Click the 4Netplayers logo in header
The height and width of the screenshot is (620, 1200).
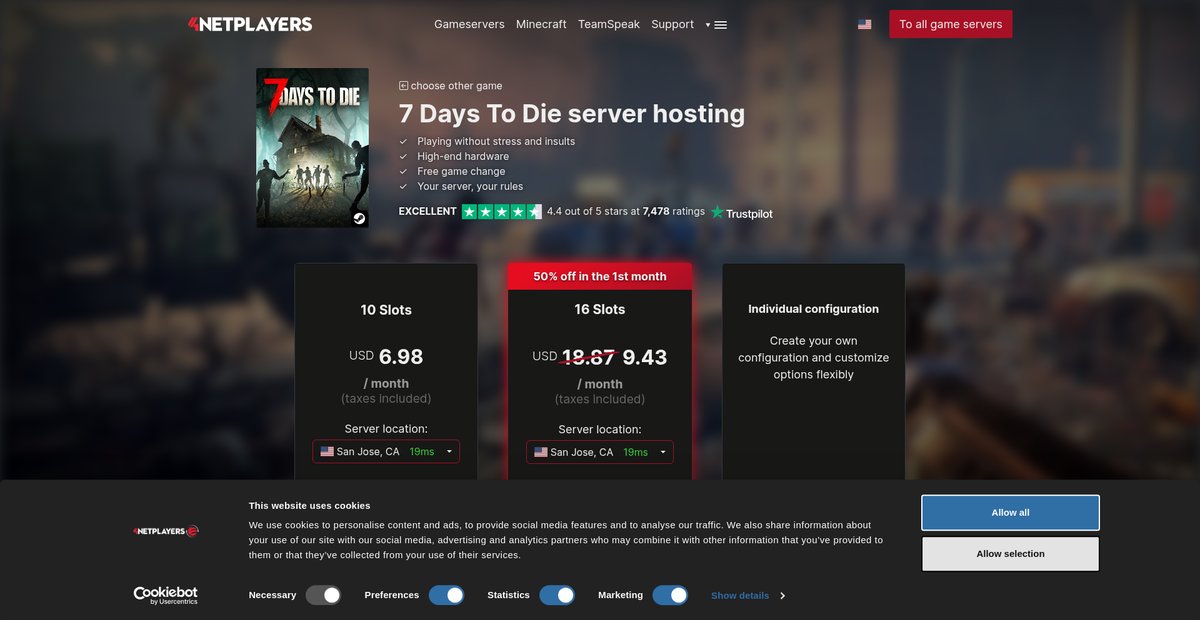[x=250, y=24]
